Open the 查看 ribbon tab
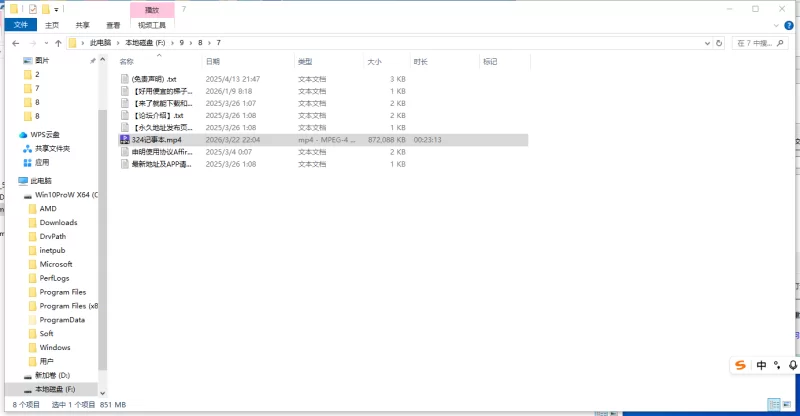This screenshot has width=800, height=416. (113, 25)
